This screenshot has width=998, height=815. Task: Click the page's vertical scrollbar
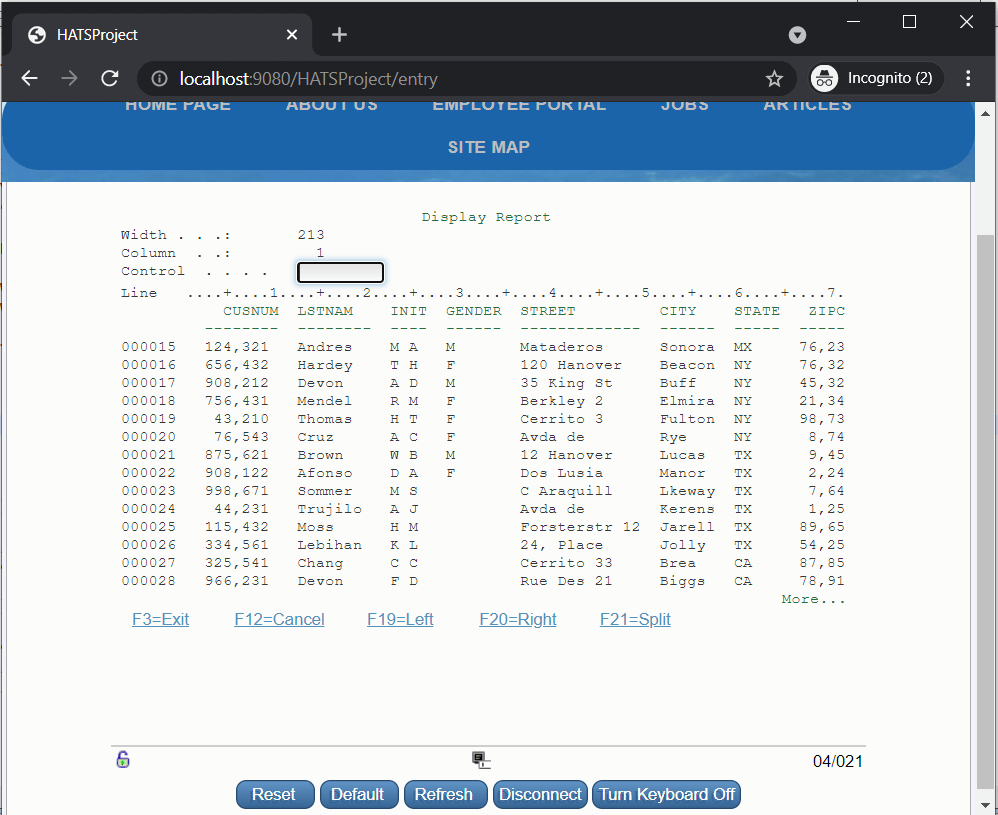(985, 500)
